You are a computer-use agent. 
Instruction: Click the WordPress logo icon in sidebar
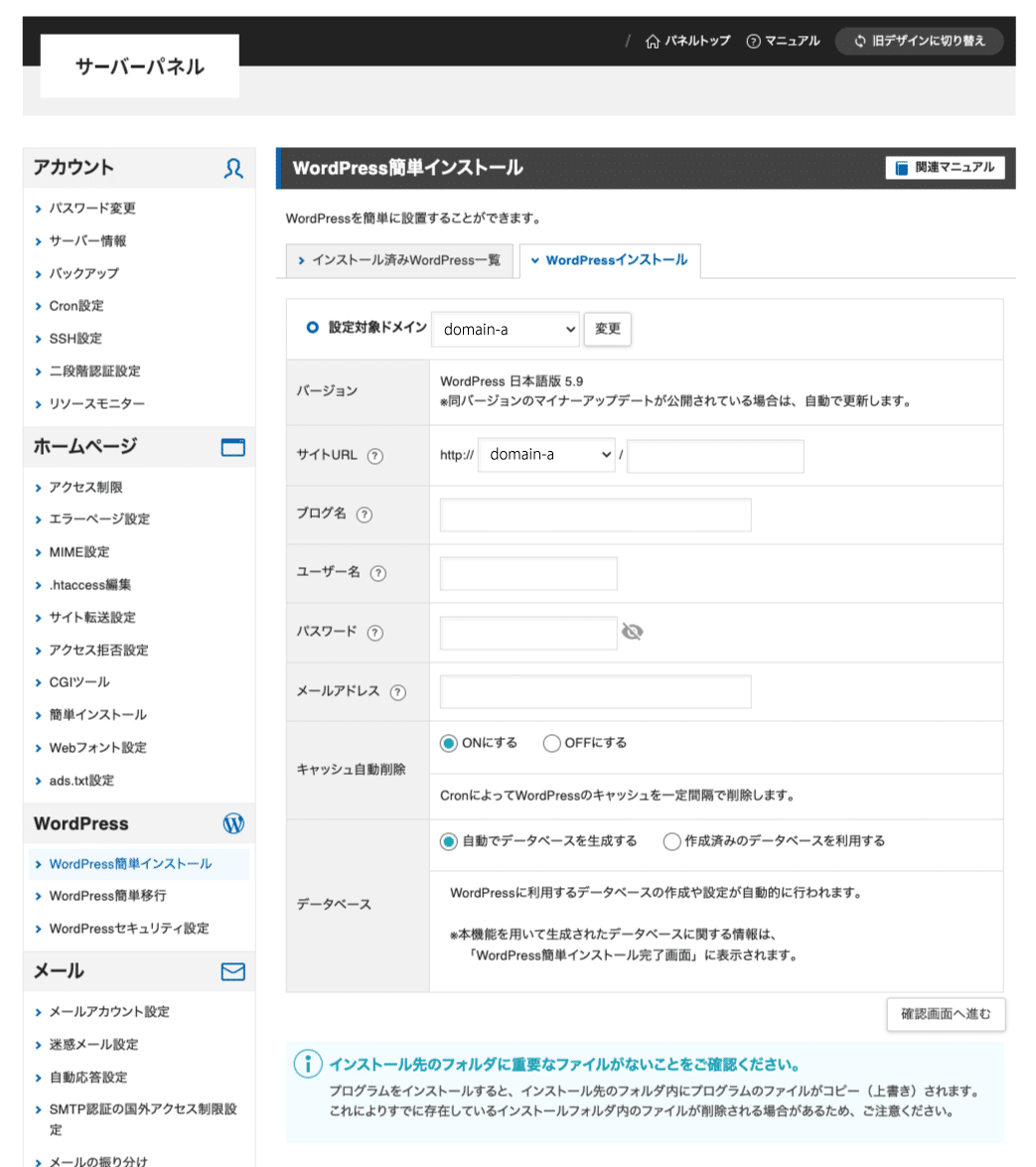click(233, 823)
